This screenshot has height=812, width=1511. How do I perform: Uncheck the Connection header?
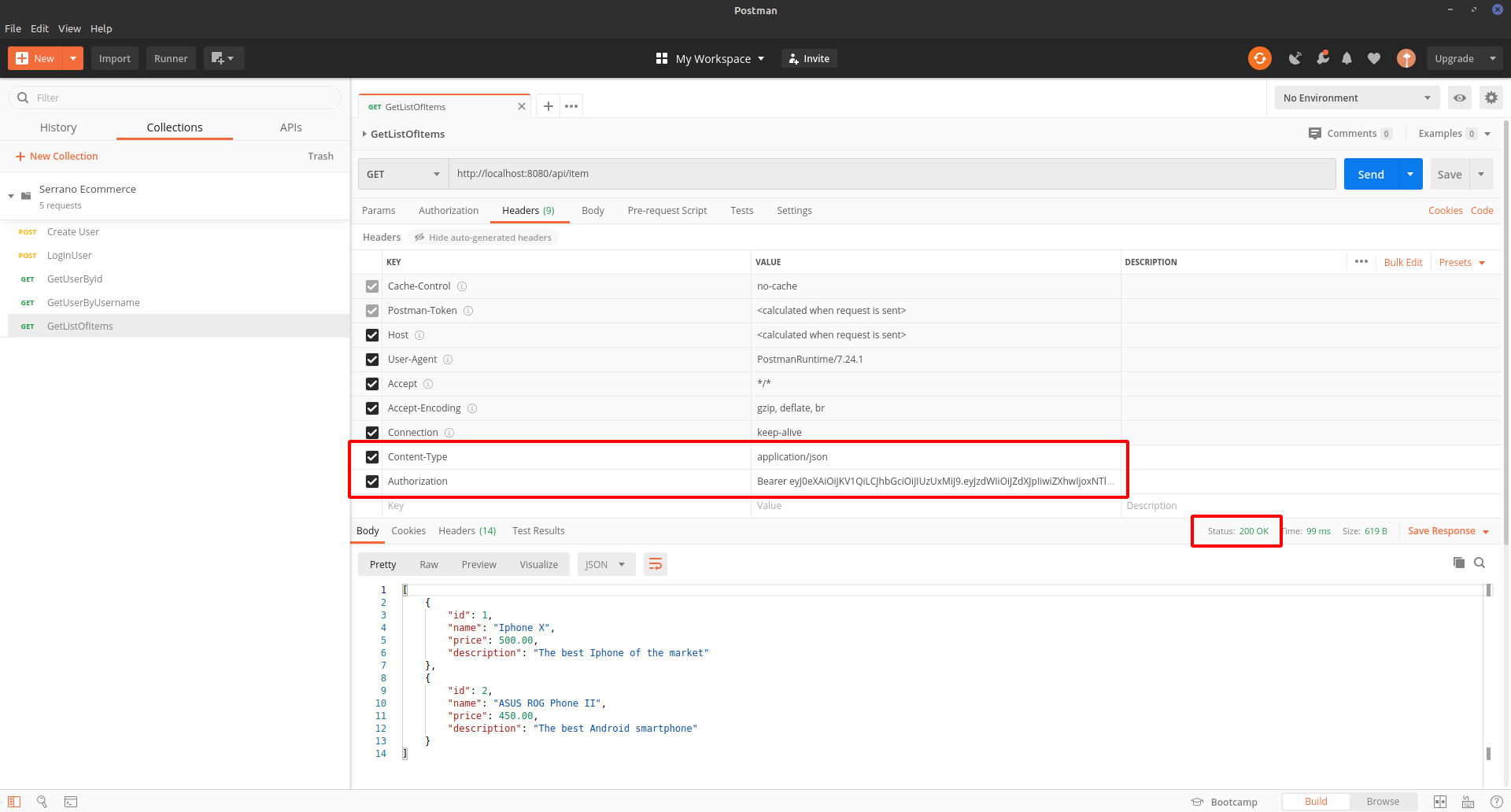[372, 433]
